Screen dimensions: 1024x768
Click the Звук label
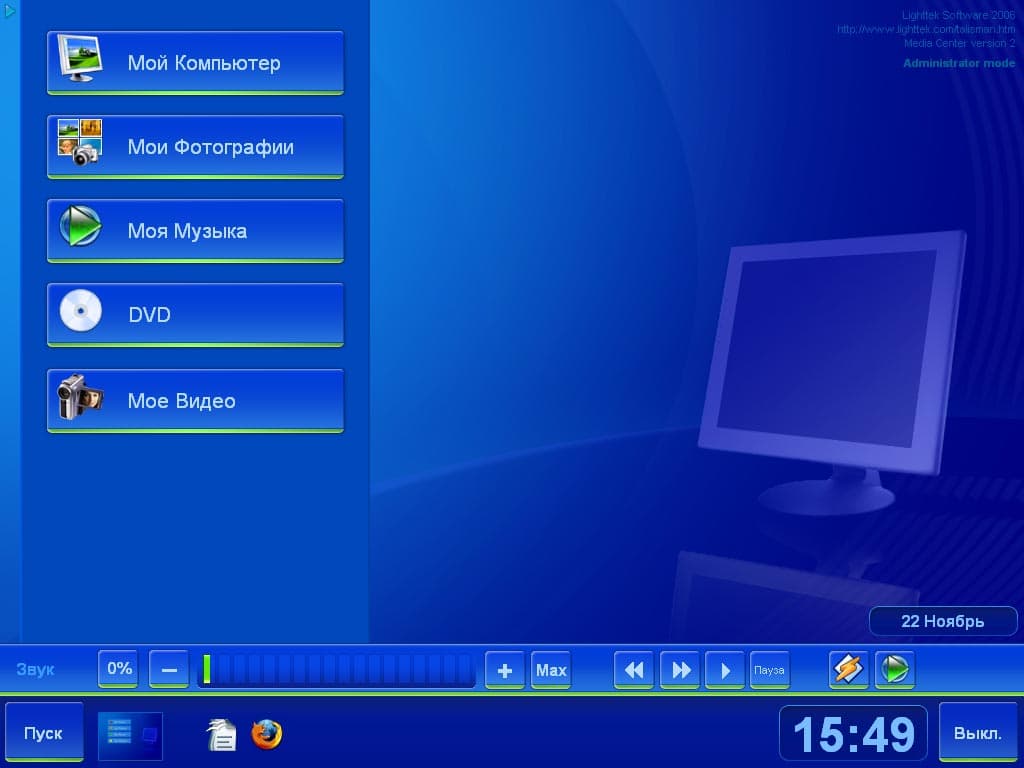tap(35, 669)
